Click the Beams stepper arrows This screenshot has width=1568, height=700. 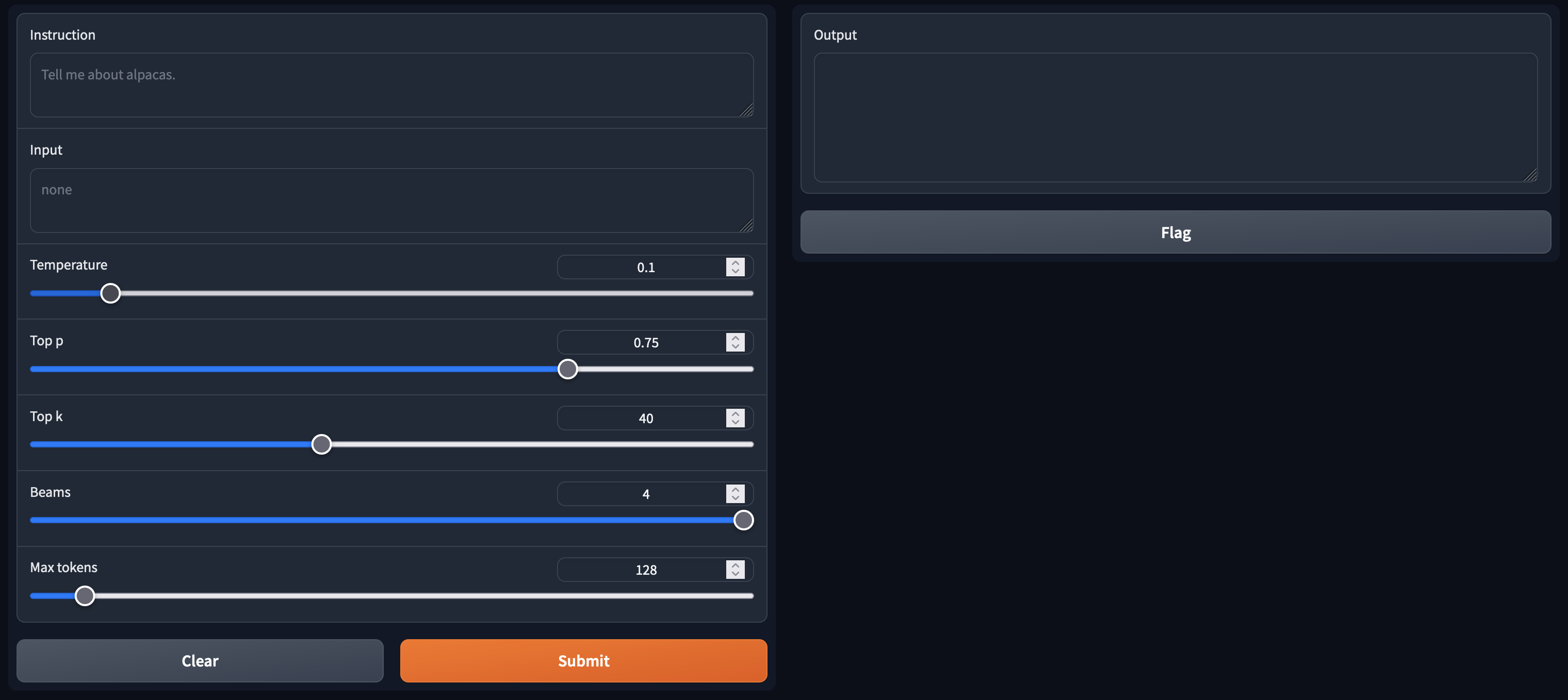click(736, 494)
